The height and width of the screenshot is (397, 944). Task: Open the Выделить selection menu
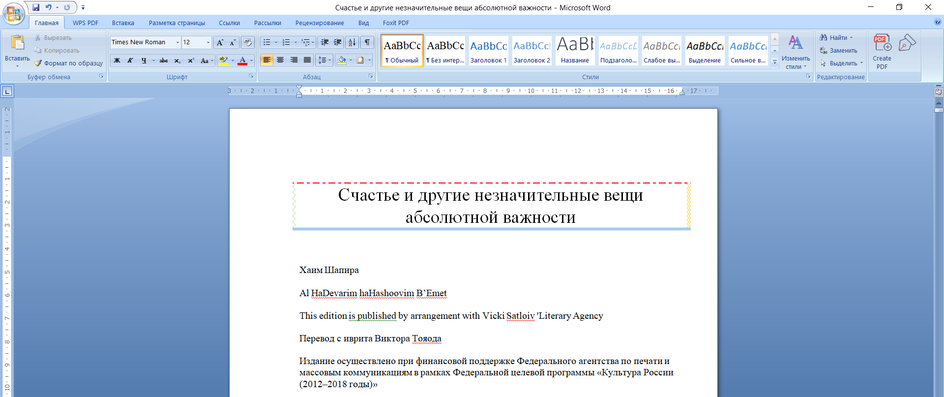click(841, 63)
